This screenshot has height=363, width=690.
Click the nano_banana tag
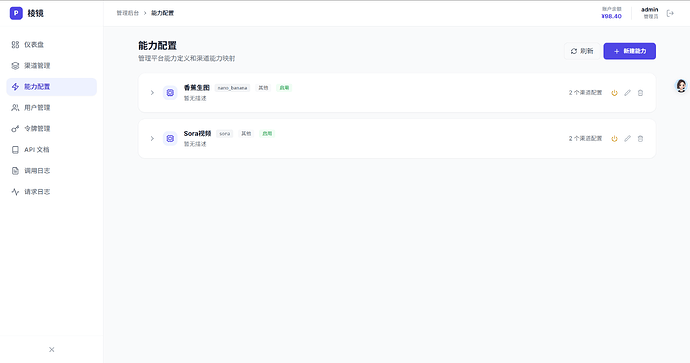(x=232, y=88)
